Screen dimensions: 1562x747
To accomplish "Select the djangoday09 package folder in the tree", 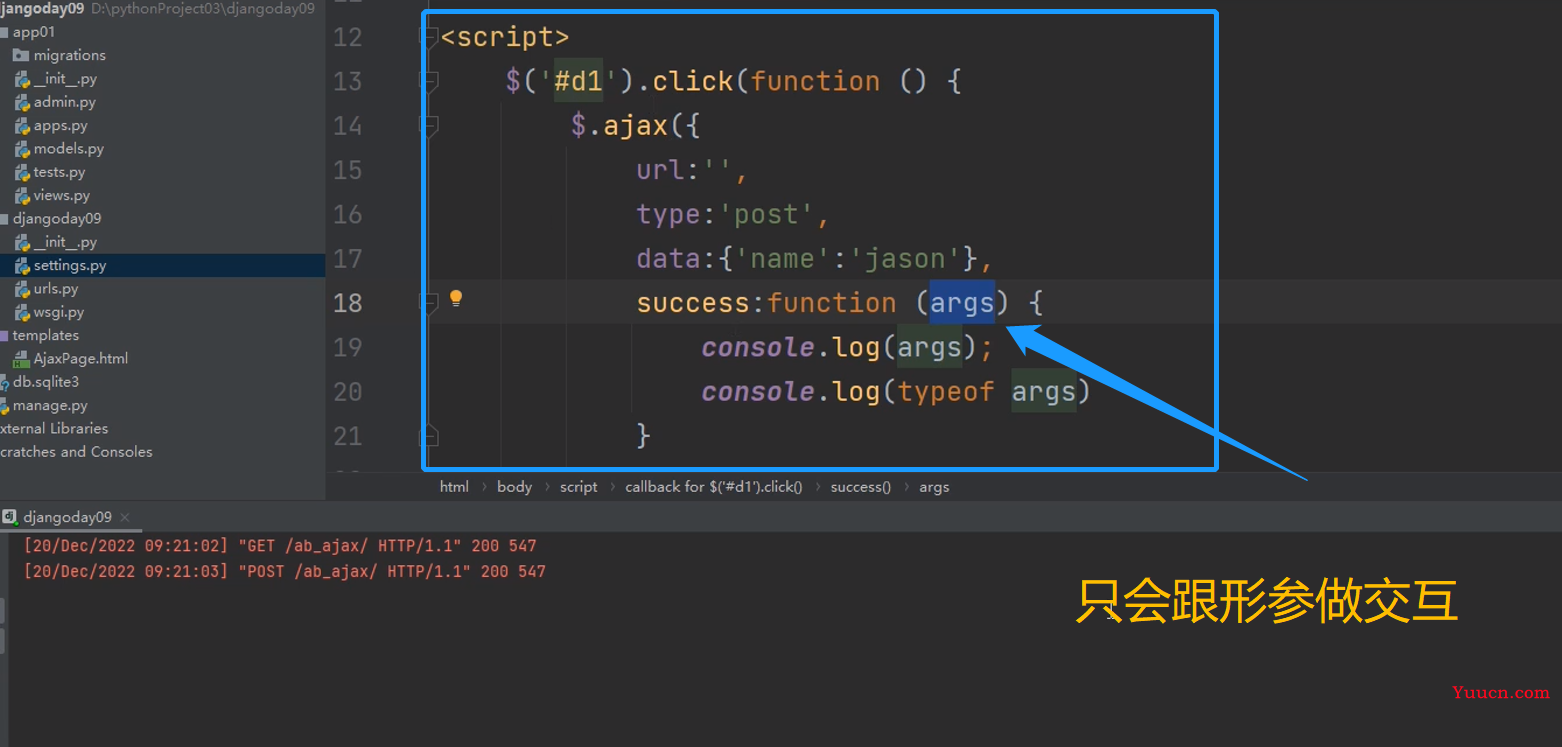I will coord(57,219).
